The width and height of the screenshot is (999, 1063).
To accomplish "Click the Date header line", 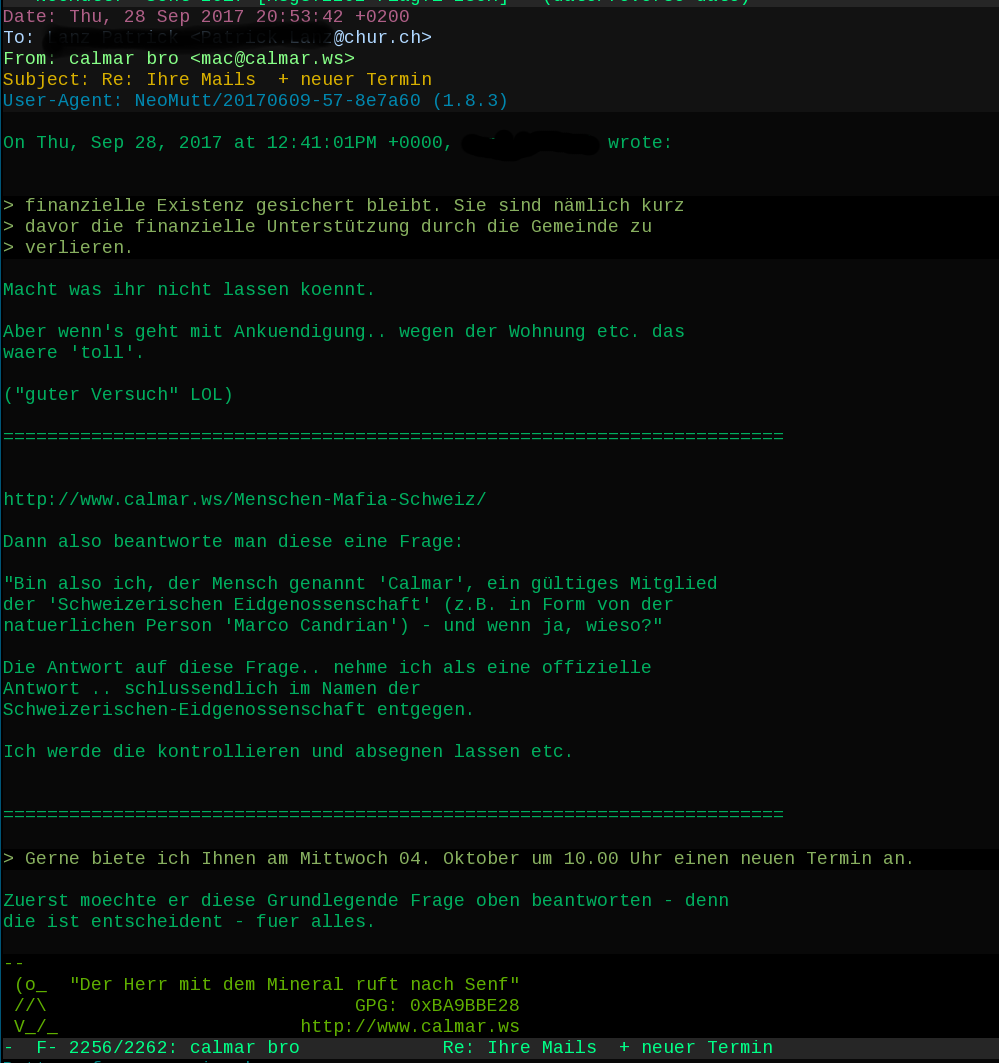I will [x=206, y=16].
